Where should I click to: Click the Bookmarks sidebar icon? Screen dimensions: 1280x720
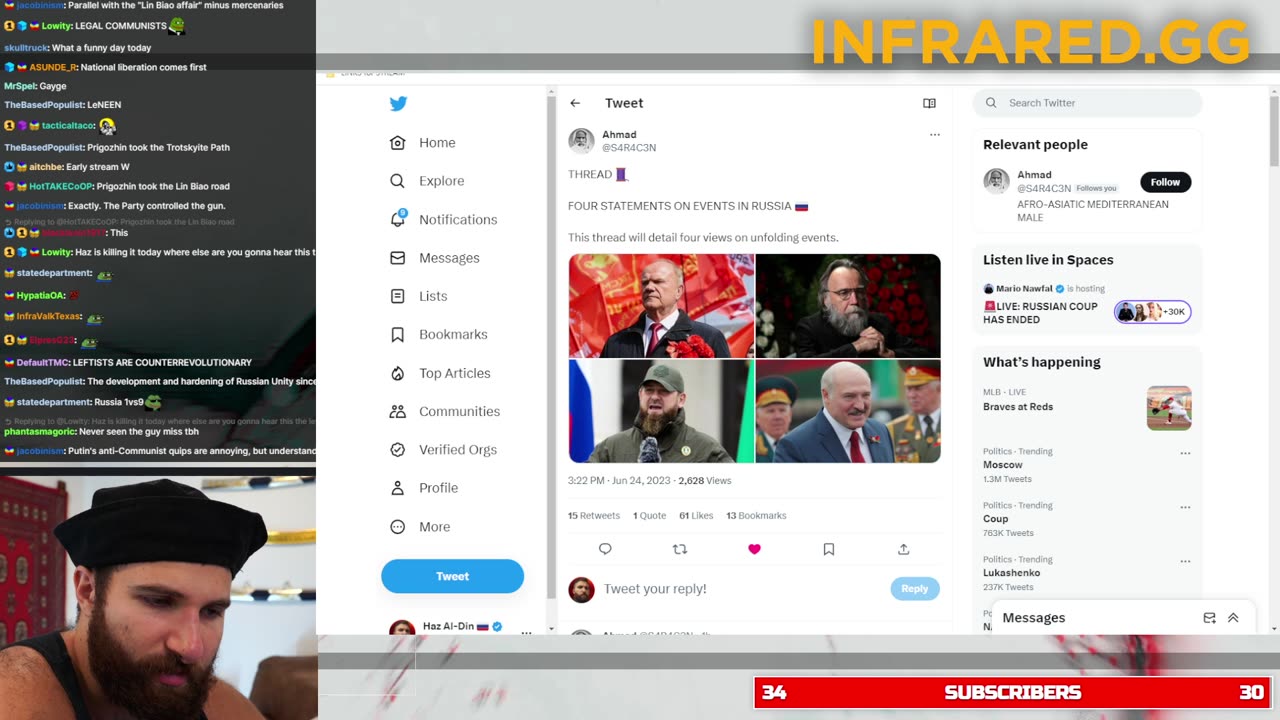(x=397, y=335)
